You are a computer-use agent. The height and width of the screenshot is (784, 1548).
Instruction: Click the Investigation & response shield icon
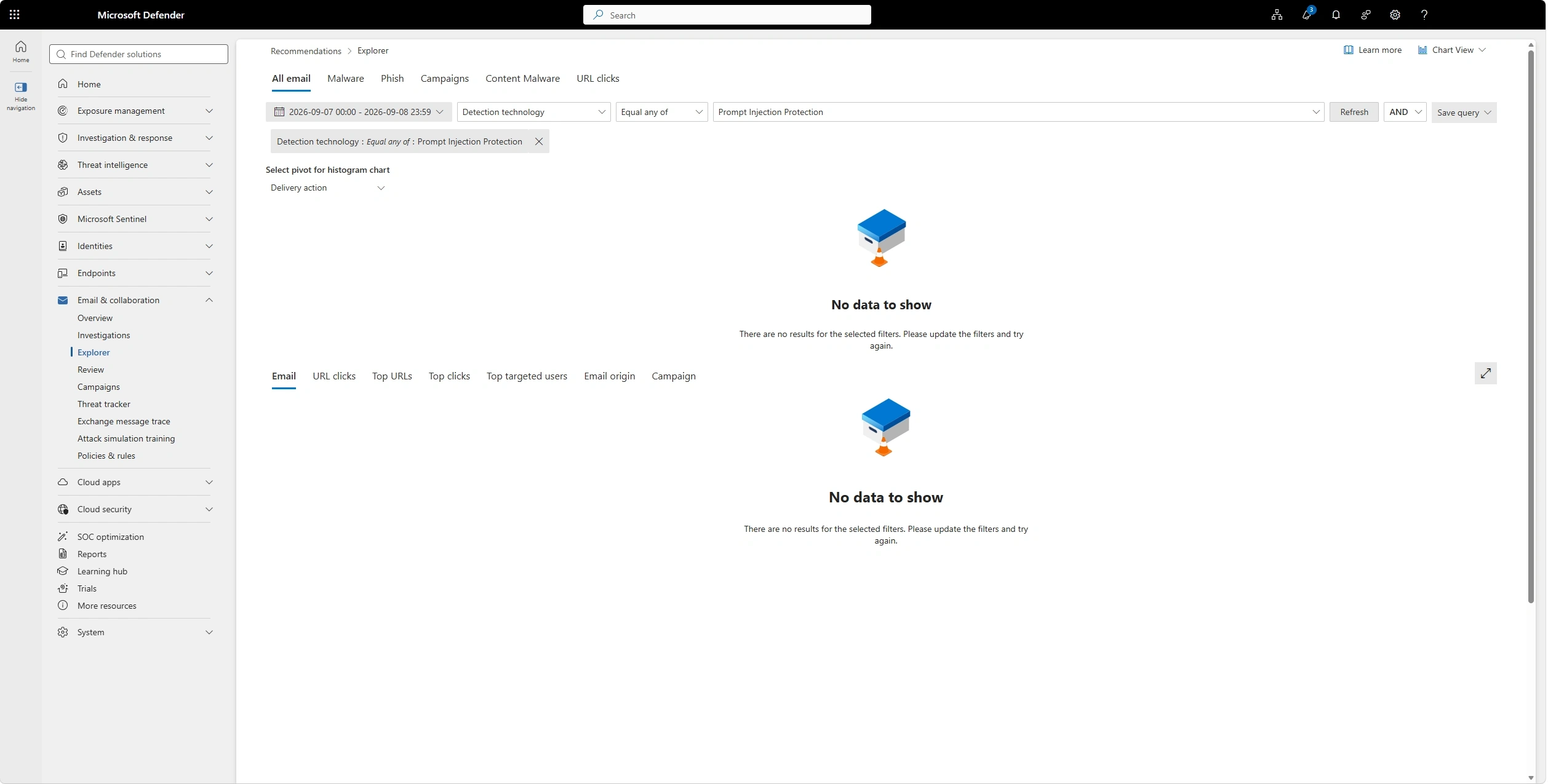pos(63,138)
